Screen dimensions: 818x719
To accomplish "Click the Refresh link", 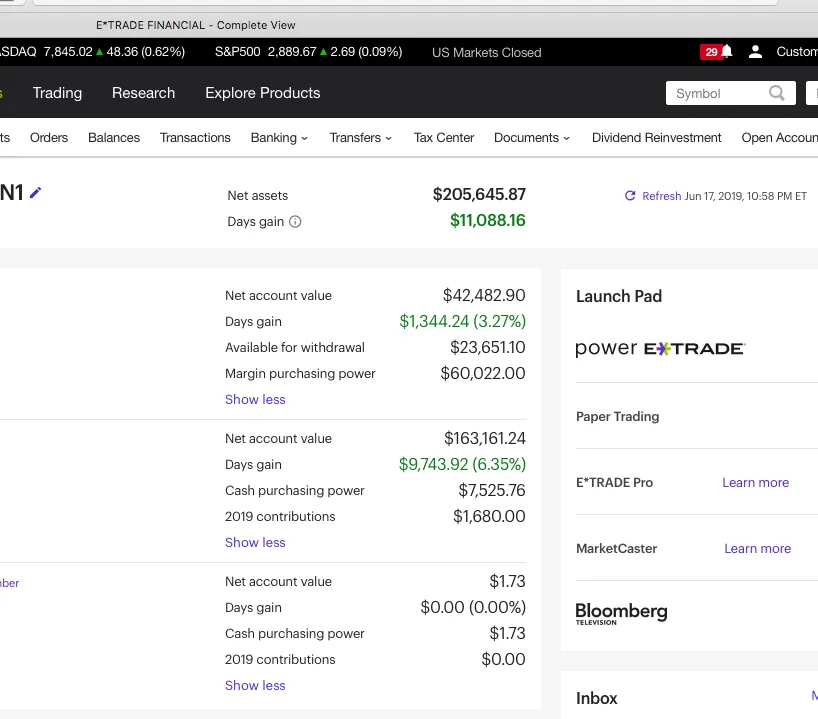I will (x=661, y=196).
